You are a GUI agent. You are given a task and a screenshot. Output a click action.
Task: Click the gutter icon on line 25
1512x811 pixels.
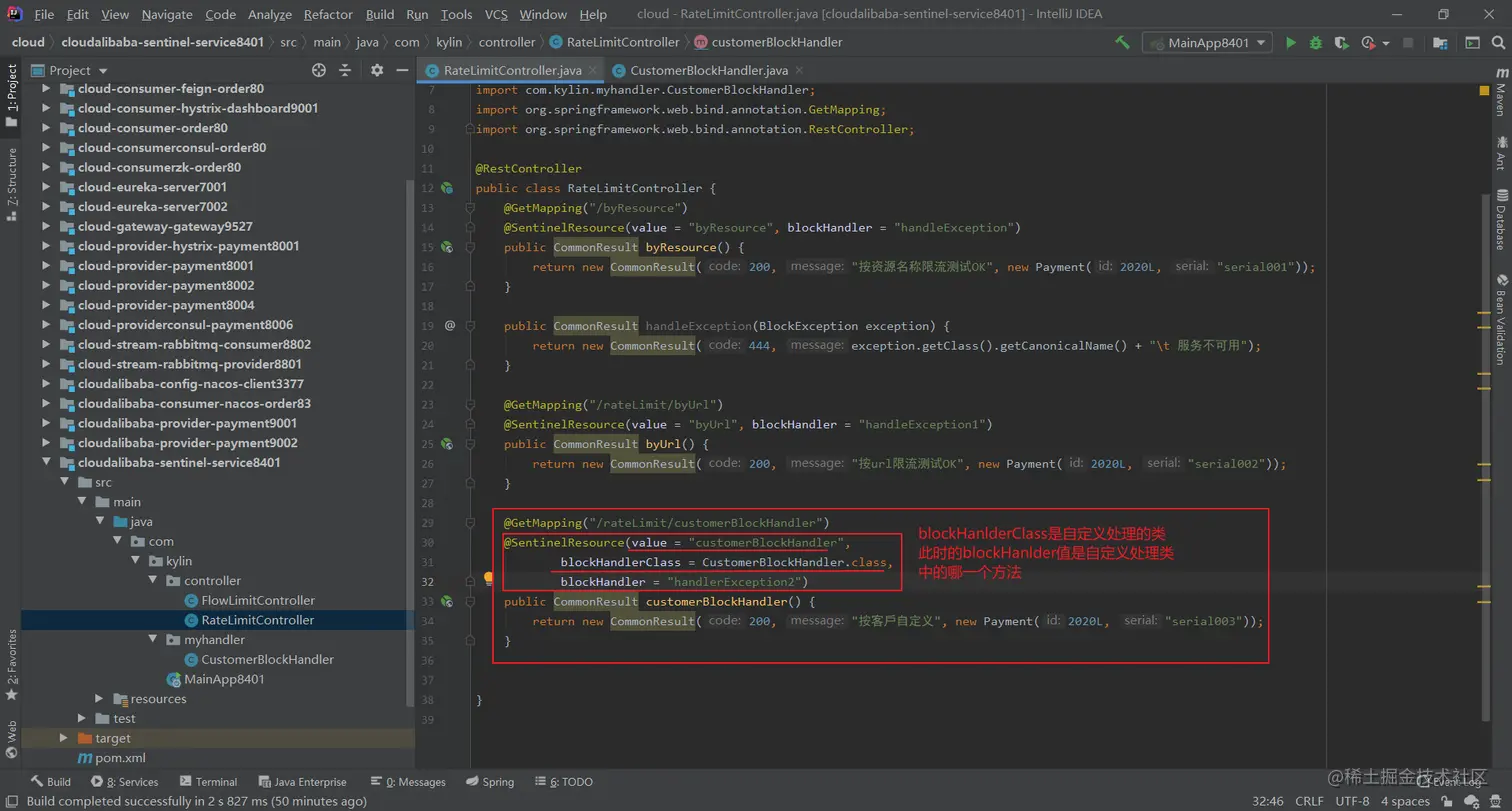click(448, 444)
